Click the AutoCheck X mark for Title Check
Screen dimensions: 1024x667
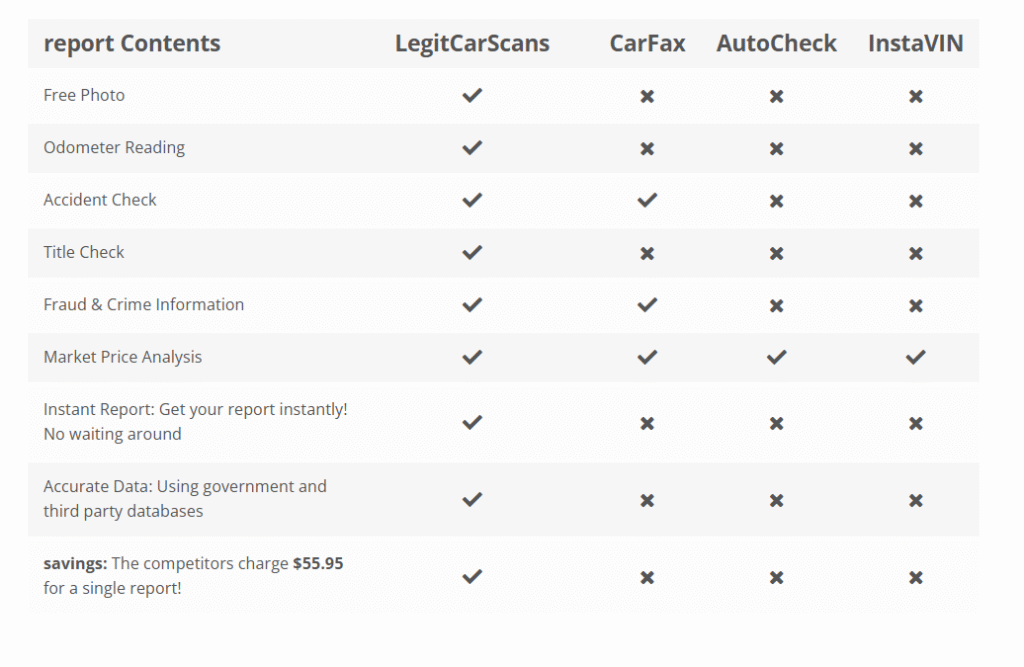pos(776,253)
